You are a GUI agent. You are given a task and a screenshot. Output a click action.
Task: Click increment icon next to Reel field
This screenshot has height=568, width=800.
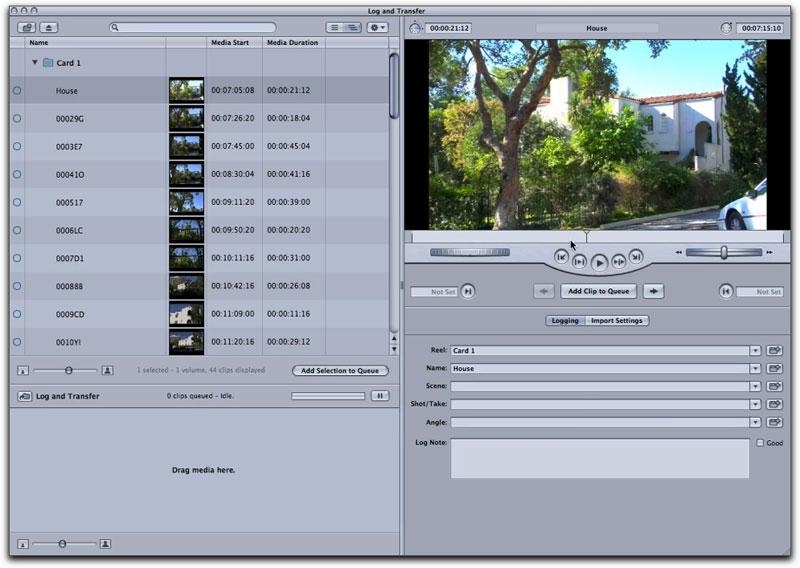click(774, 351)
